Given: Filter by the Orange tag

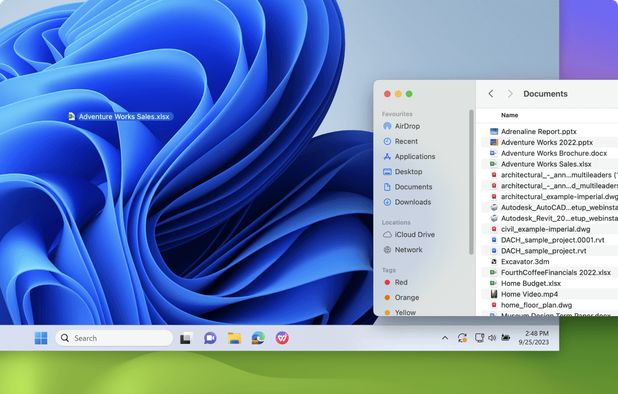Looking at the screenshot, I should (x=402, y=297).
